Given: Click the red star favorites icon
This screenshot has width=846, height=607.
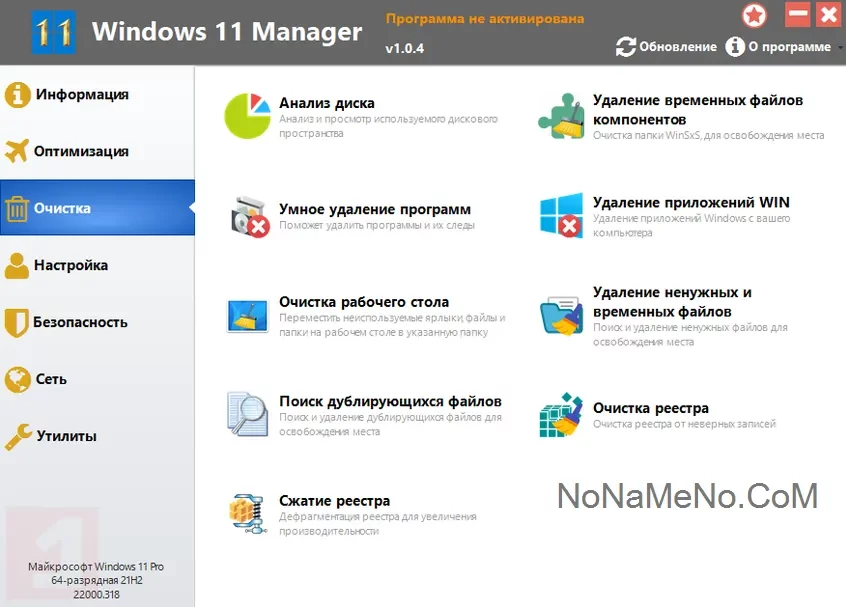Looking at the screenshot, I should [x=755, y=15].
